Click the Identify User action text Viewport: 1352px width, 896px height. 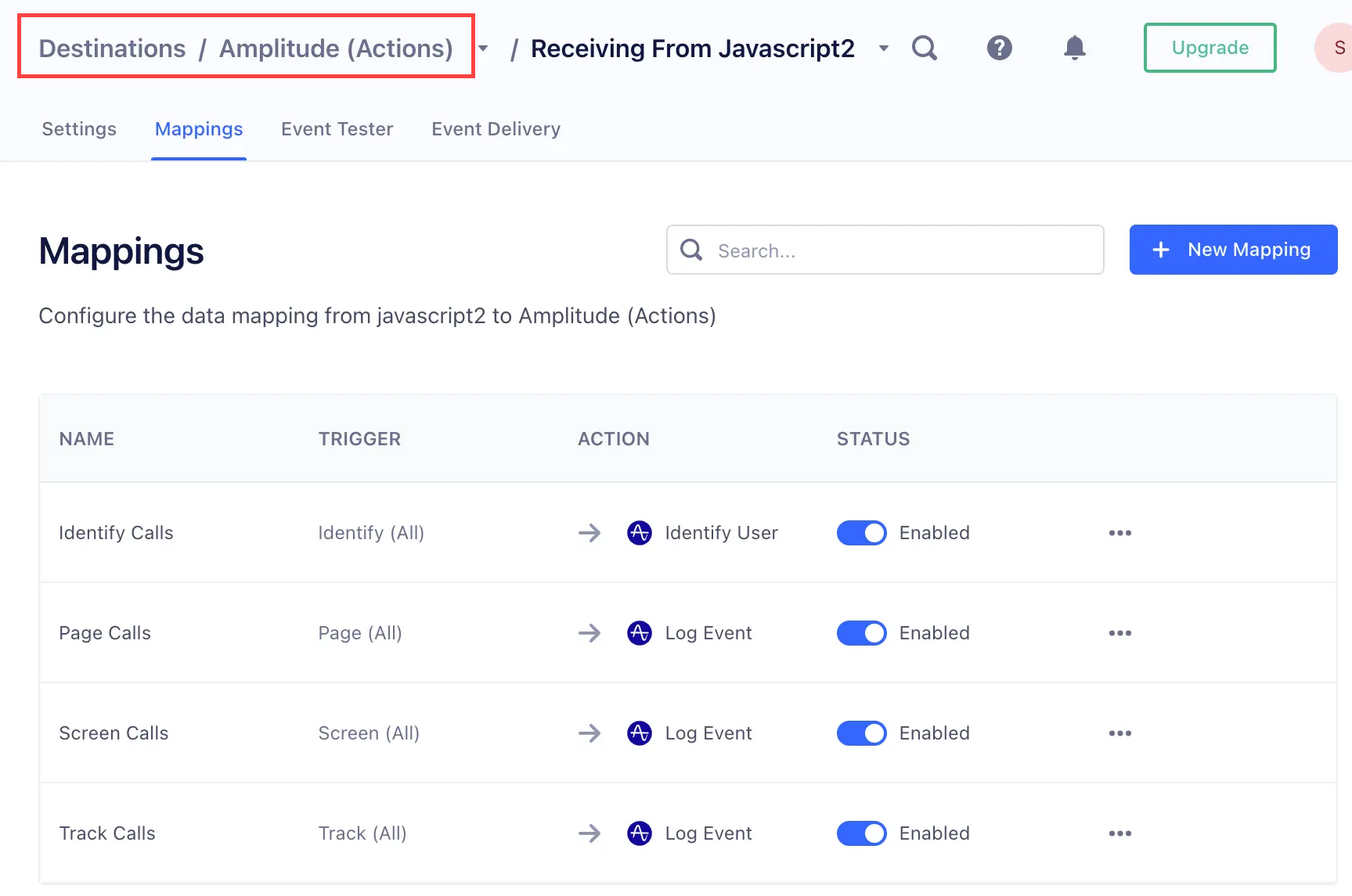coord(722,533)
